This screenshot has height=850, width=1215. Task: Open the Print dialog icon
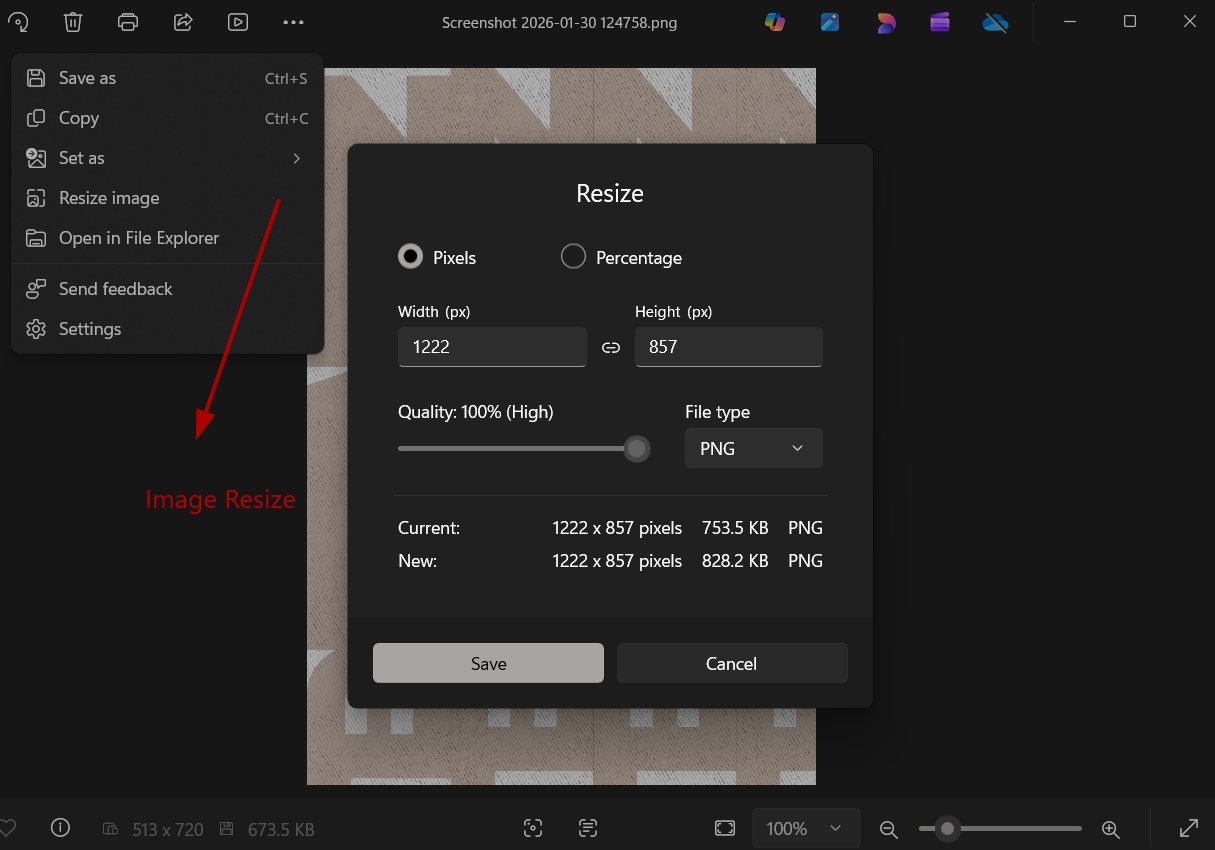click(128, 22)
